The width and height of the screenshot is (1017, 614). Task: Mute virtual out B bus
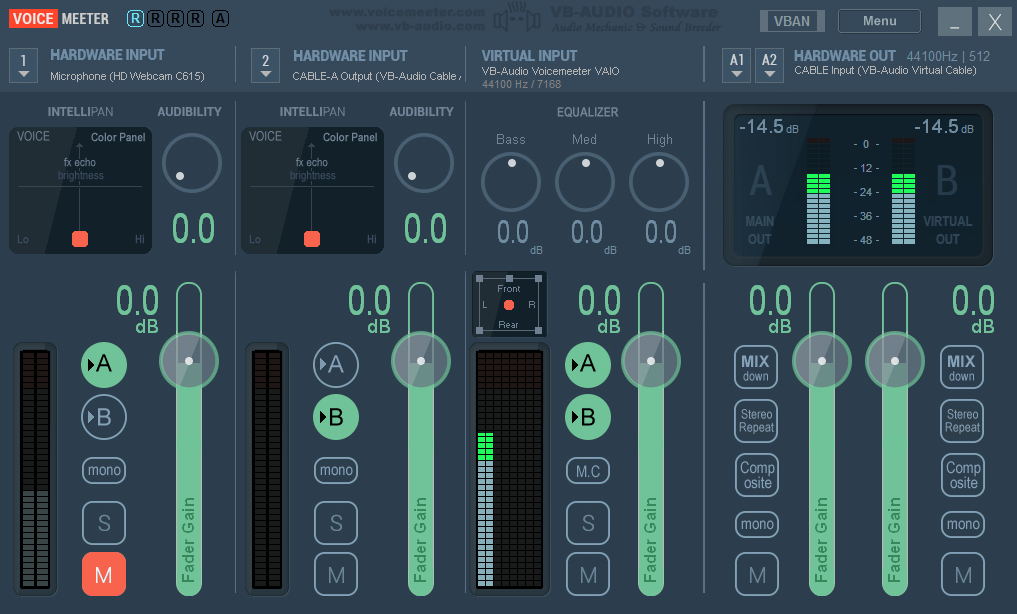click(x=963, y=574)
